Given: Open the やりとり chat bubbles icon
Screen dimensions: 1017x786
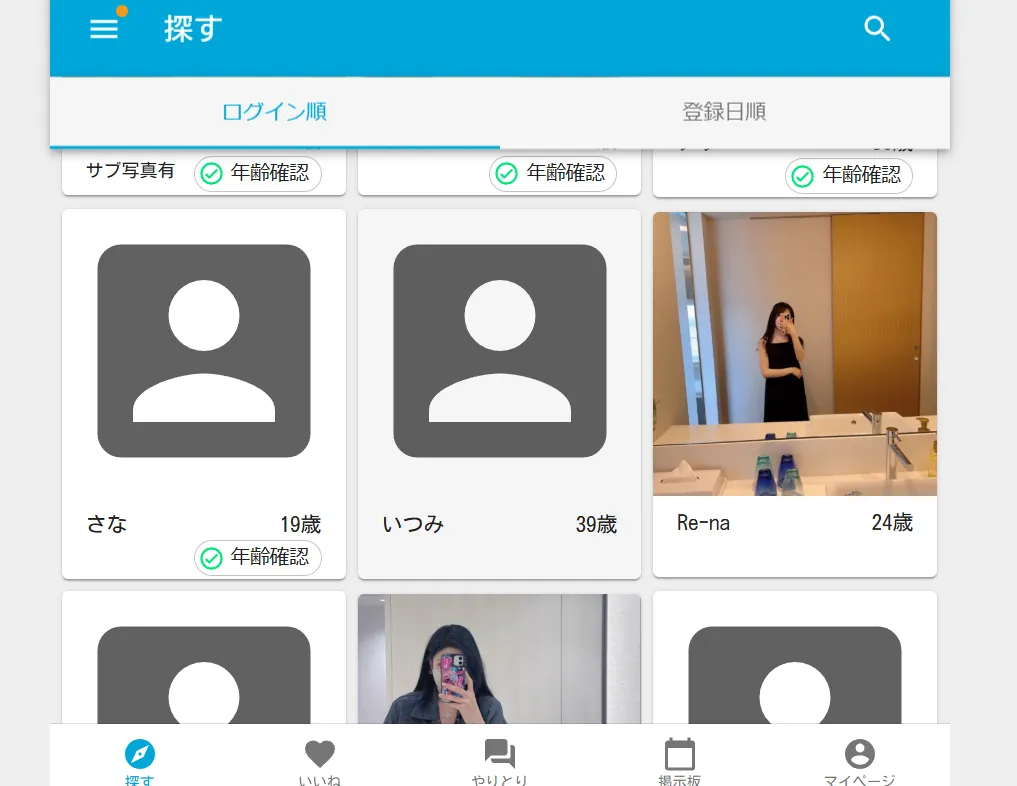Looking at the screenshot, I should tap(499, 754).
